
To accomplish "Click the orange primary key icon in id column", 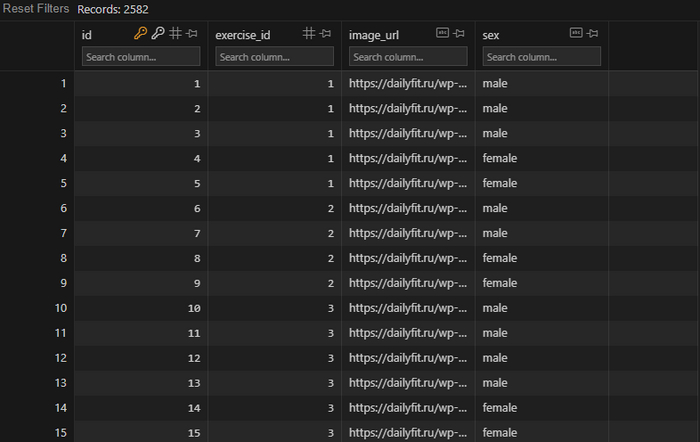I will pyautogui.click(x=141, y=34).
